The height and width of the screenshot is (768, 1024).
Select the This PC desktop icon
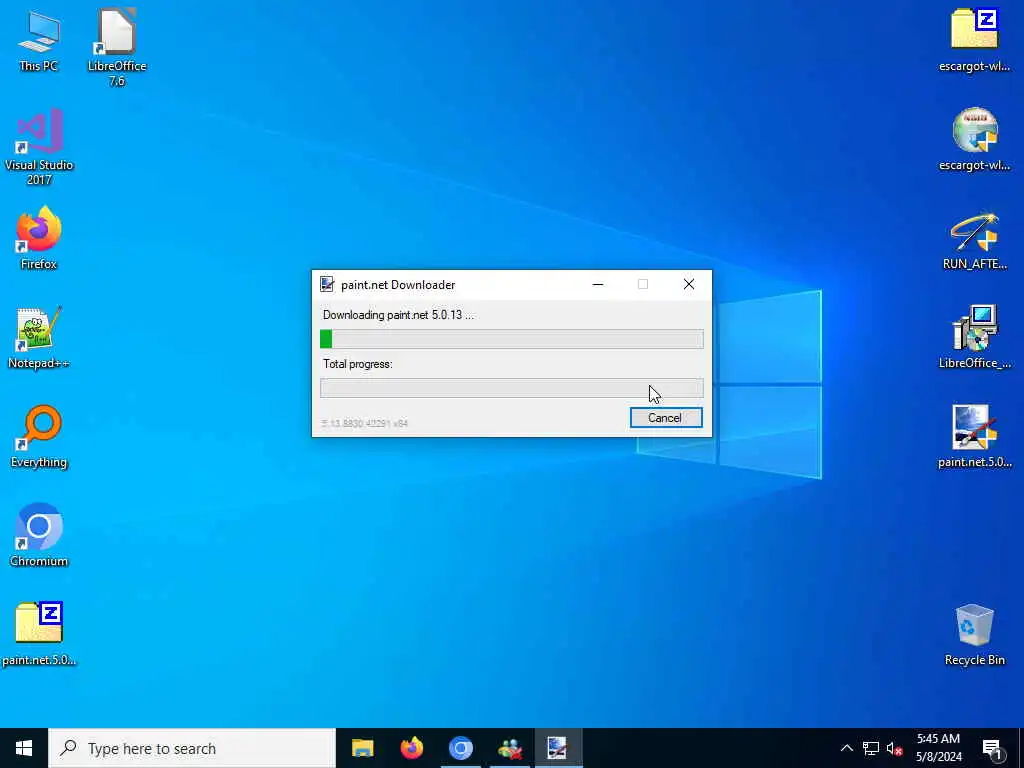click(39, 40)
